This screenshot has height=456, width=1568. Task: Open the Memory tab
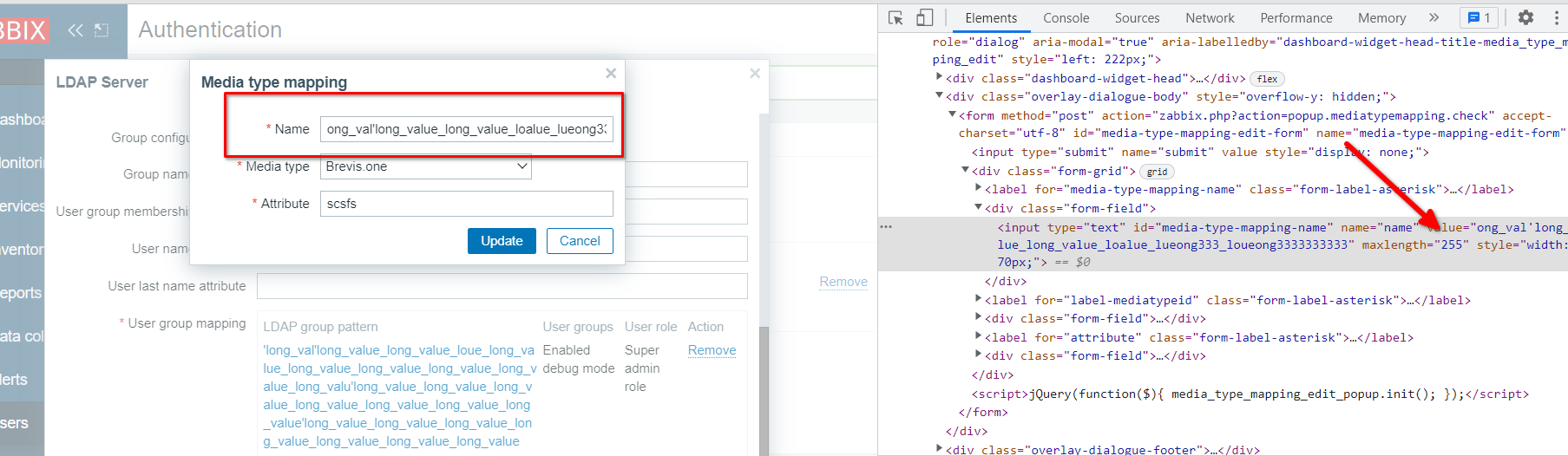1381,18
